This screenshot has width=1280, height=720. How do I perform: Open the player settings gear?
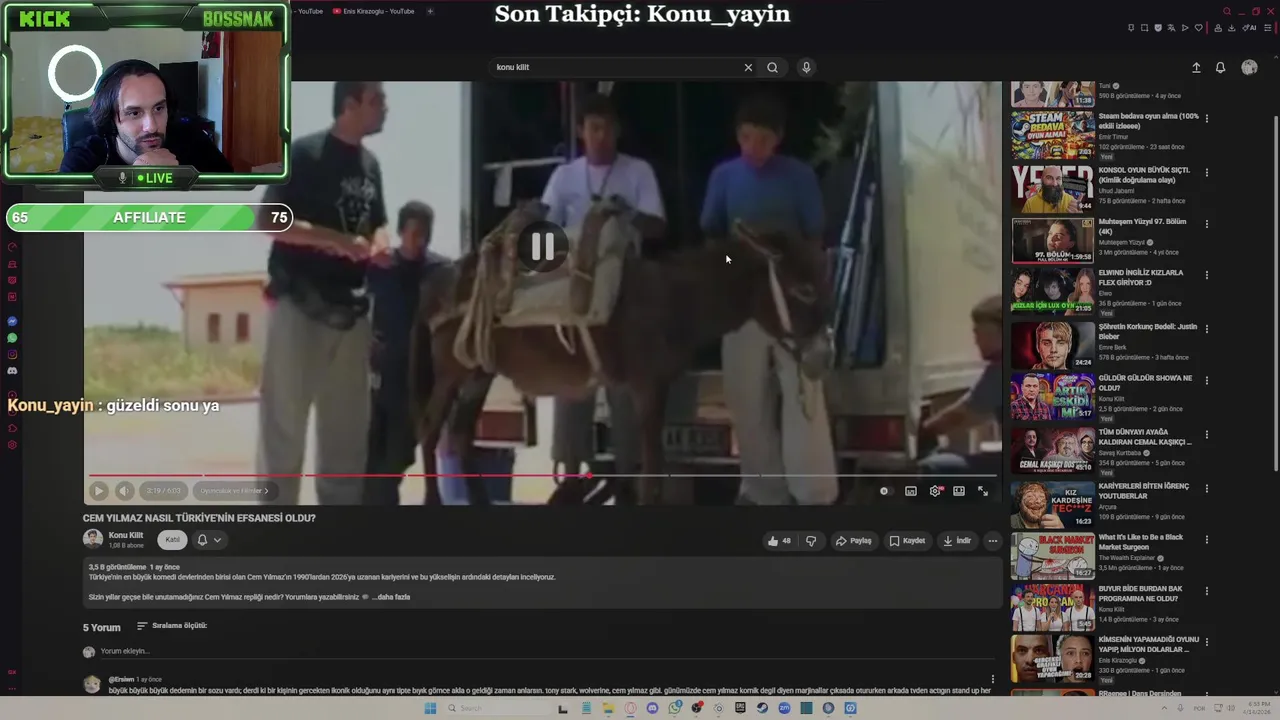pos(935,491)
